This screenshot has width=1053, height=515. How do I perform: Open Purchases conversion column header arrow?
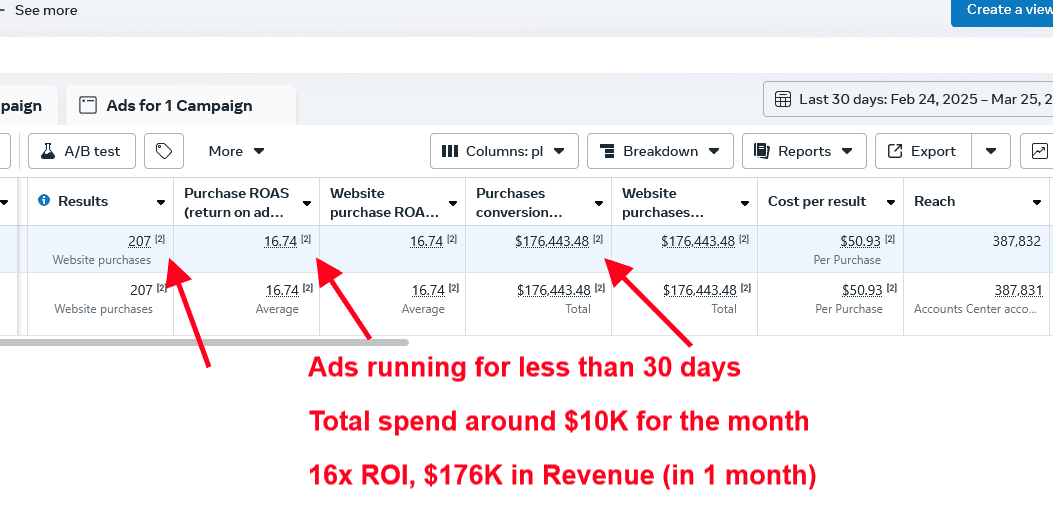coord(599,203)
